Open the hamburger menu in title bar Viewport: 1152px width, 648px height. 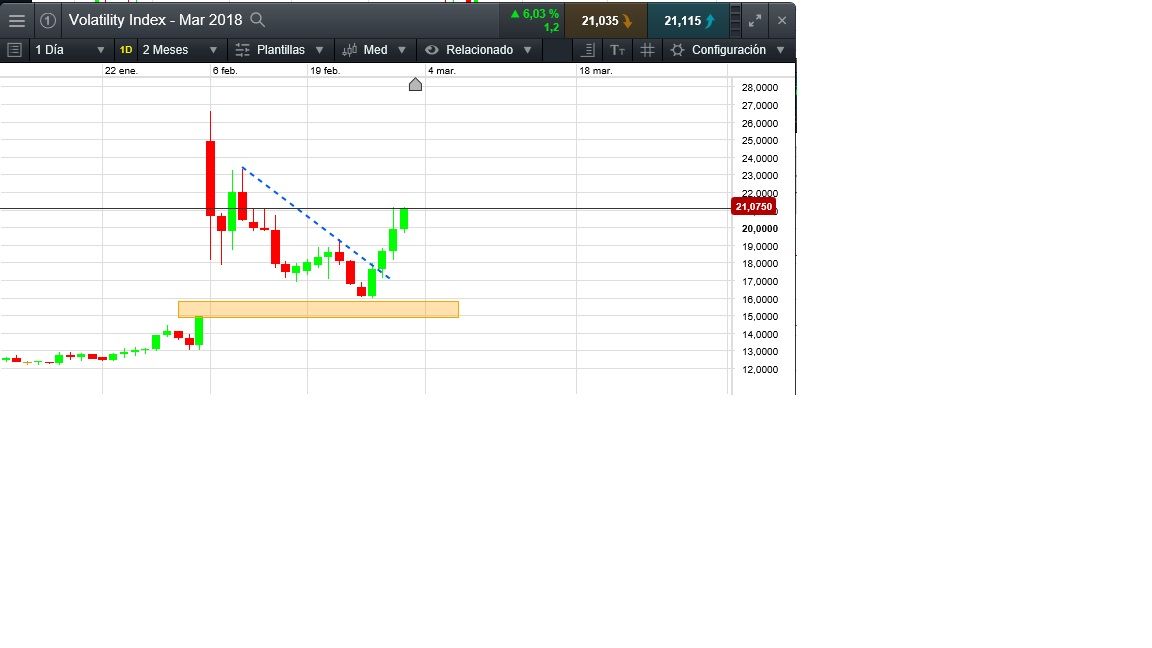tap(17, 20)
